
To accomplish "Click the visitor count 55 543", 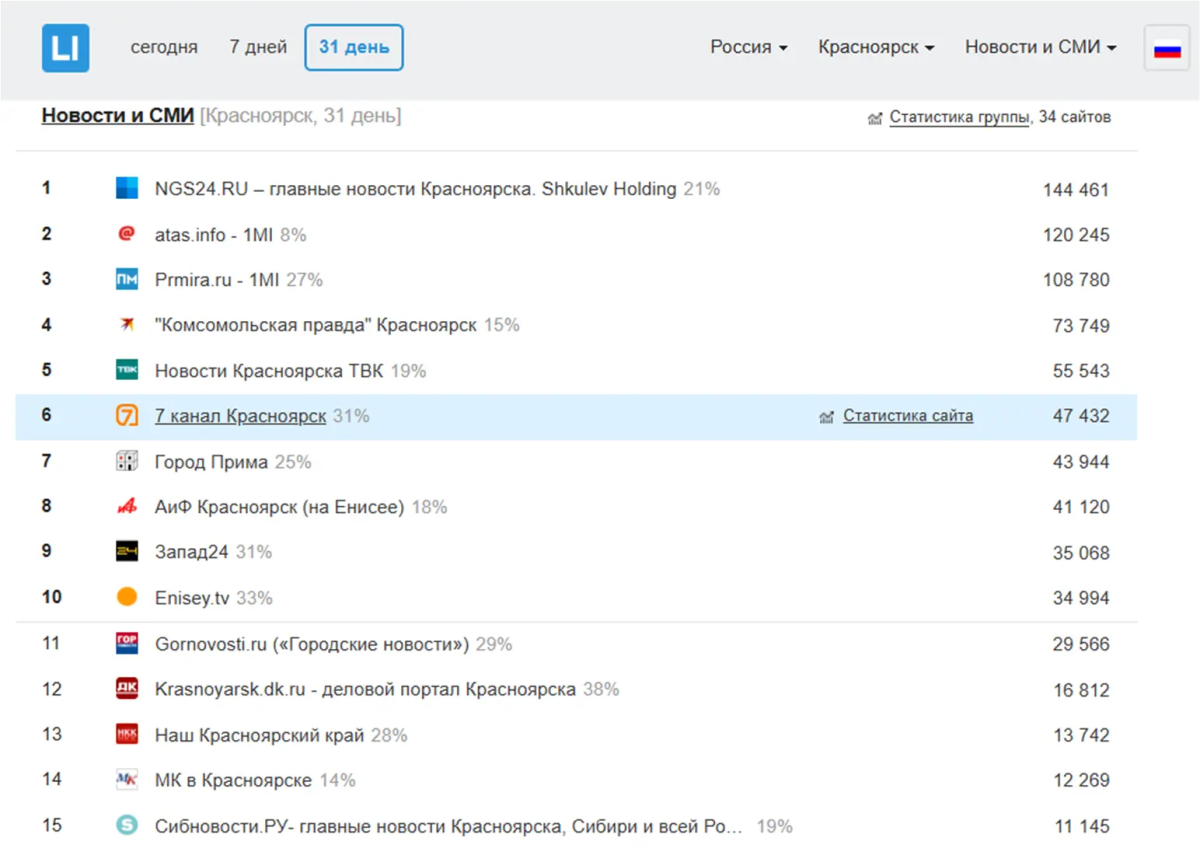I will tap(1081, 371).
